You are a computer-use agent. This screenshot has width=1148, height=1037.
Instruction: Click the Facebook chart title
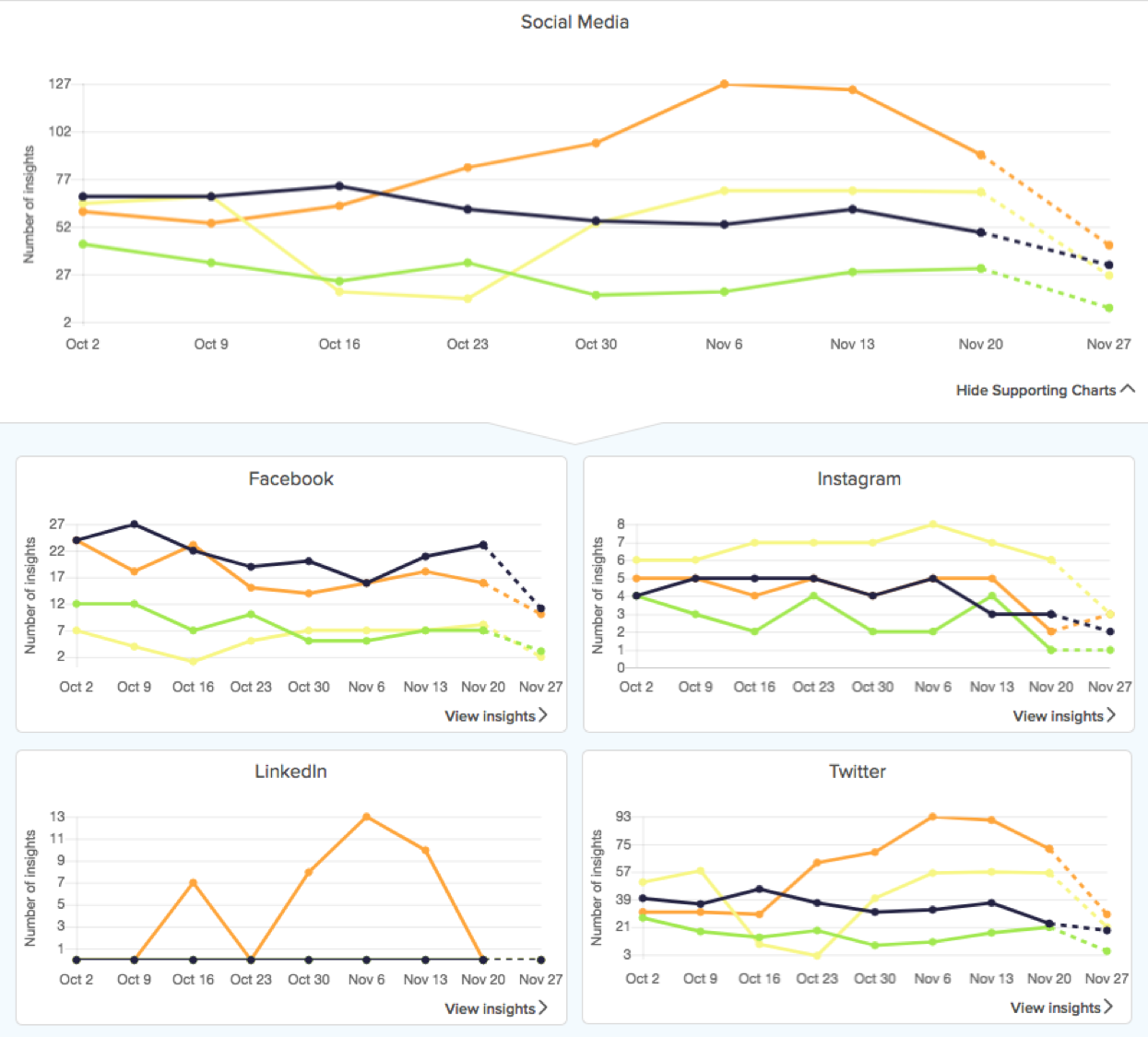pos(290,478)
